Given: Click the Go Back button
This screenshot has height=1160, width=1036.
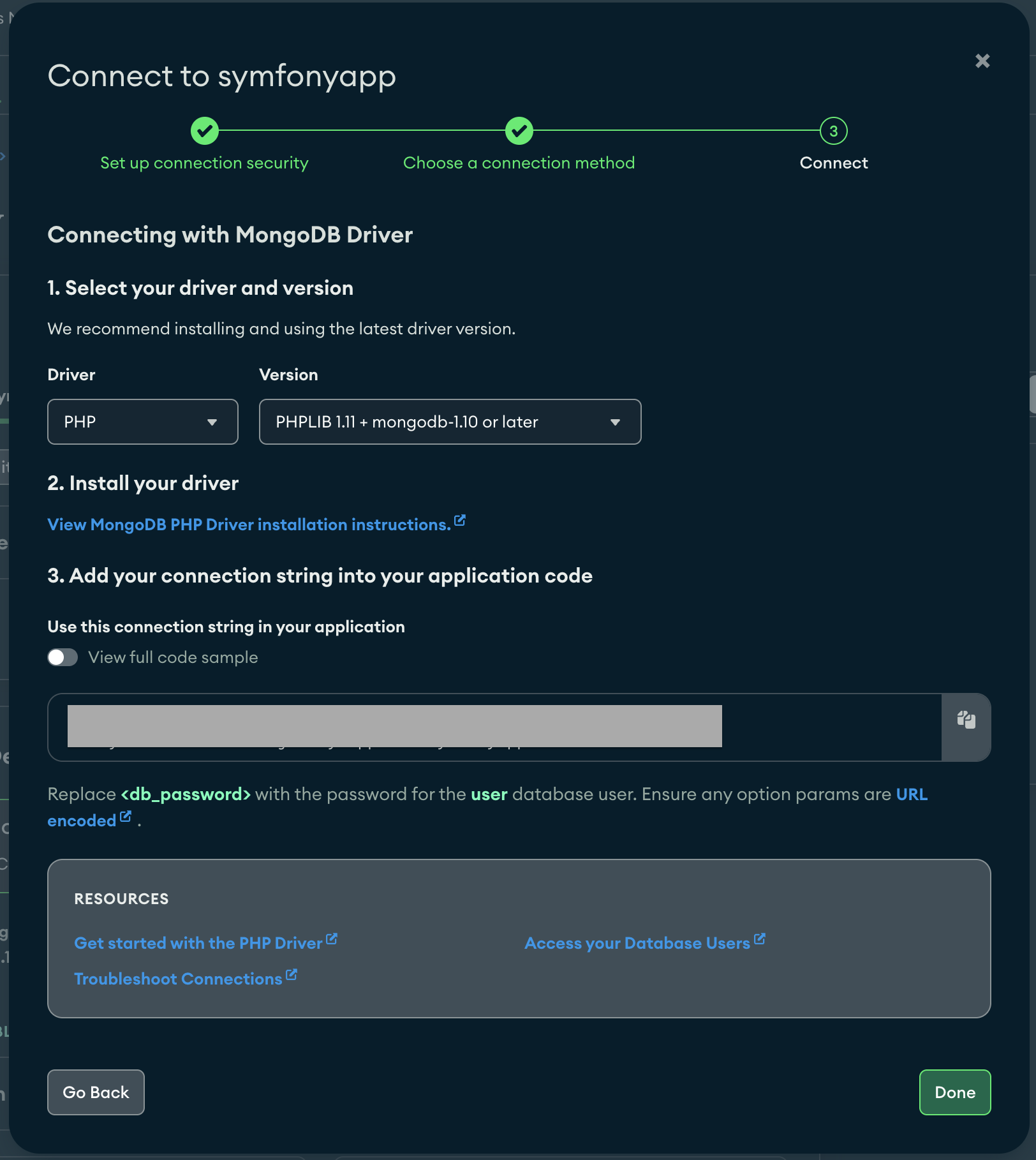Looking at the screenshot, I should (96, 1092).
